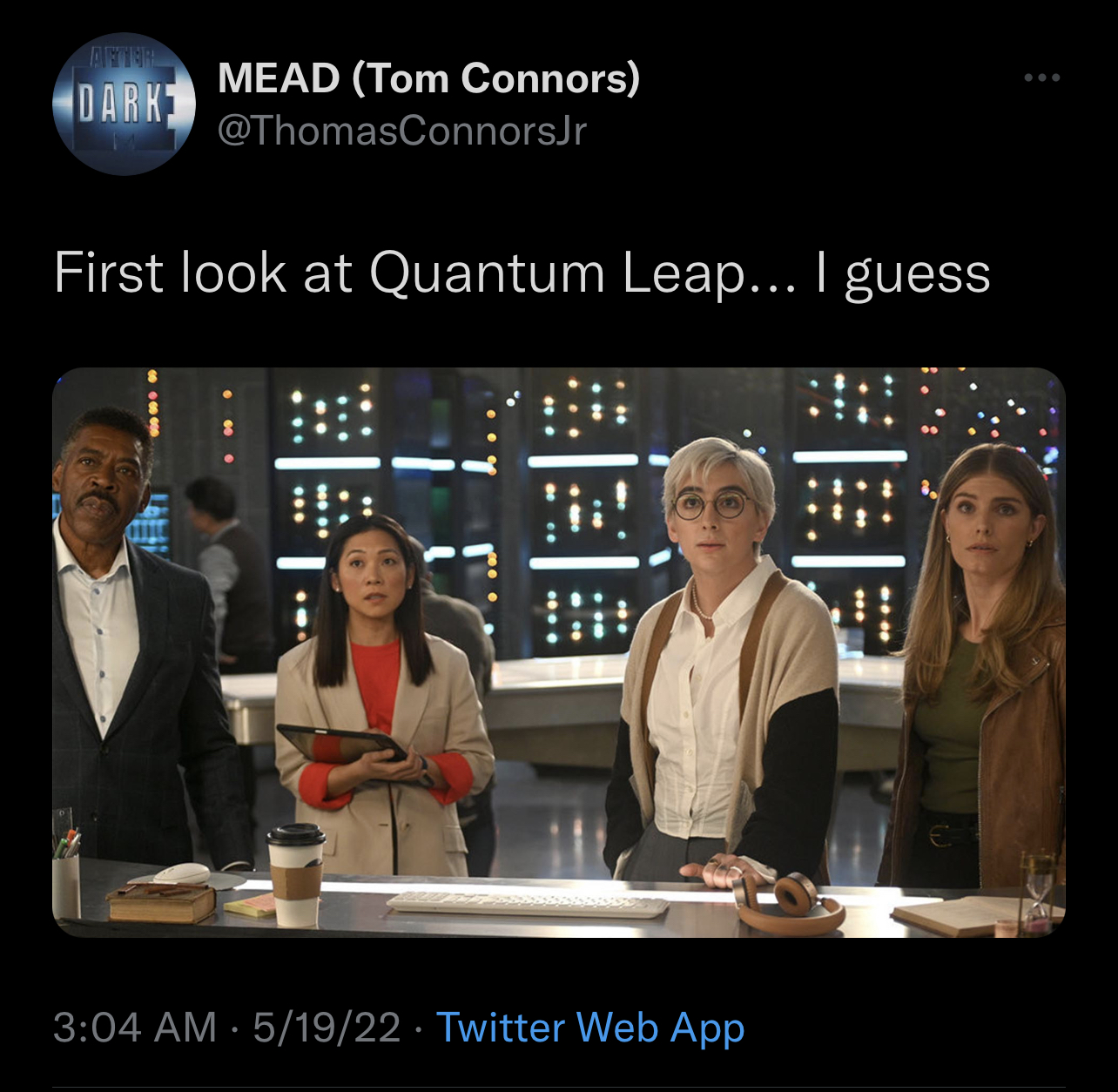The height and width of the screenshot is (1092, 1118).
Task: Click the coffee cup in the photo
Action: point(295,874)
